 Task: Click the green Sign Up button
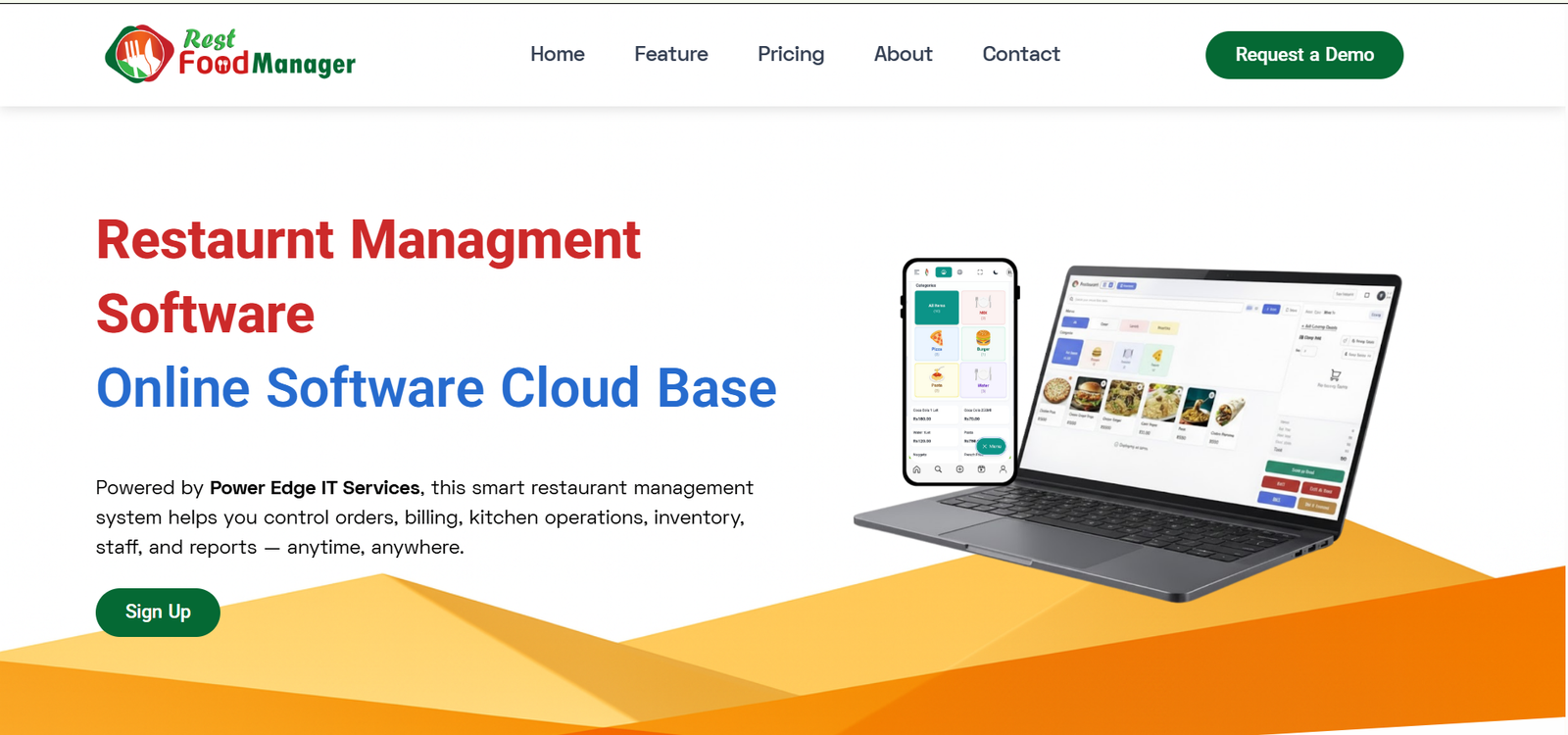[x=158, y=612]
